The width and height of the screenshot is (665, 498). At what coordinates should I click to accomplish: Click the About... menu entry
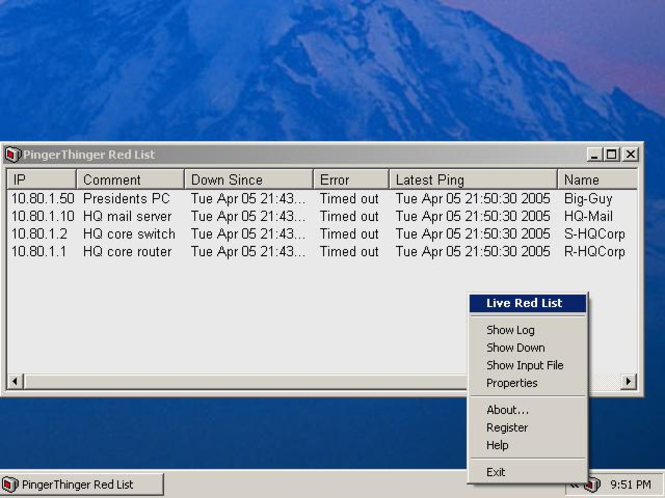pyautogui.click(x=528, y=410)
